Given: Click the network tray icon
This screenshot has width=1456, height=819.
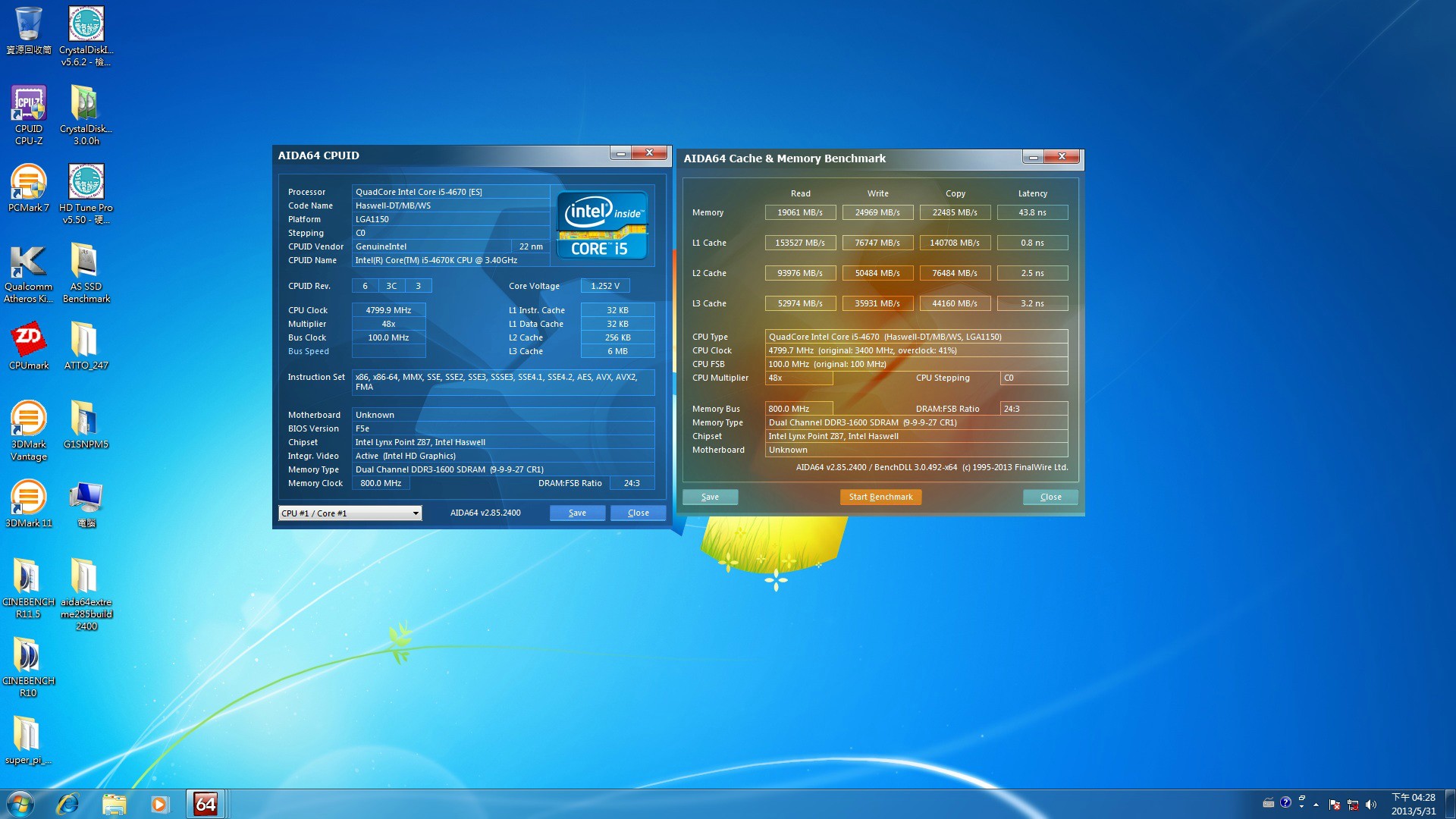Looking at the screenshot, I should point(1352,805).
